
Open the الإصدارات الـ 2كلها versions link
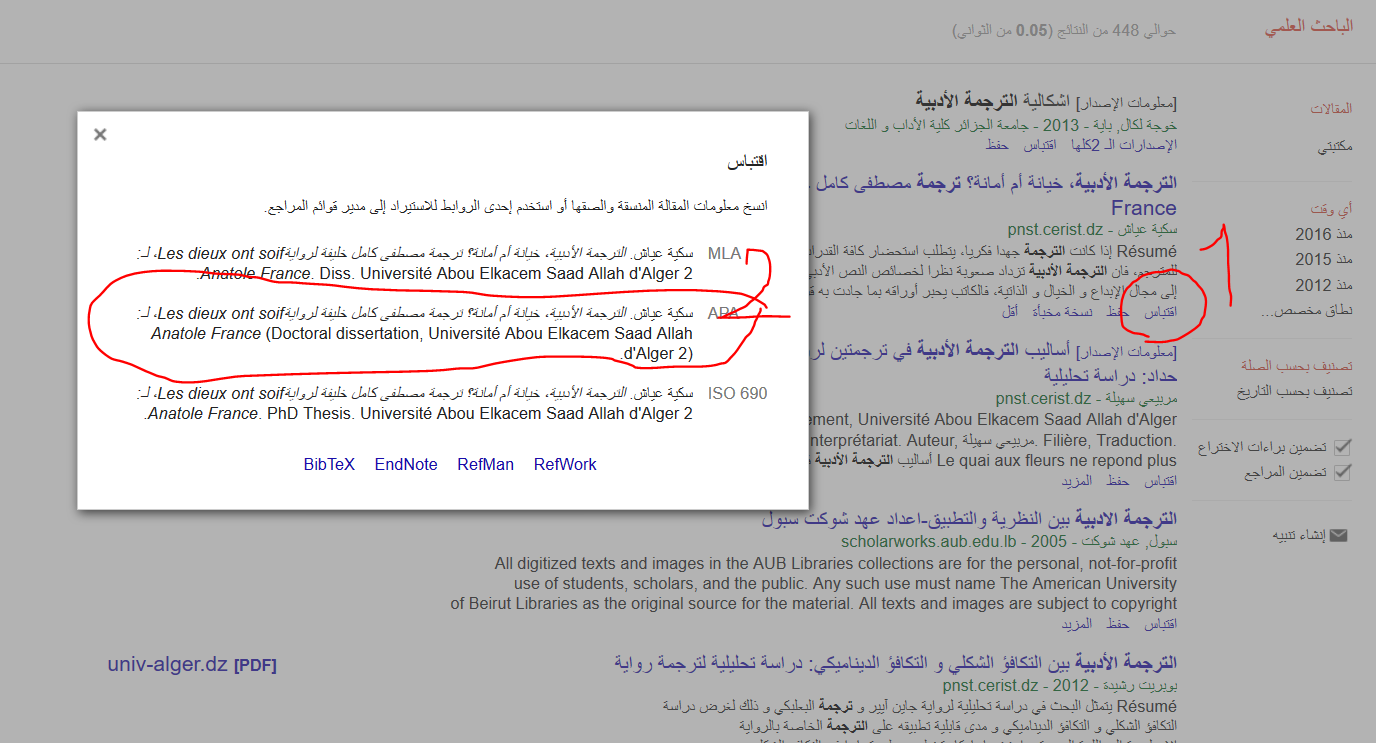[x=1125, y=145]
